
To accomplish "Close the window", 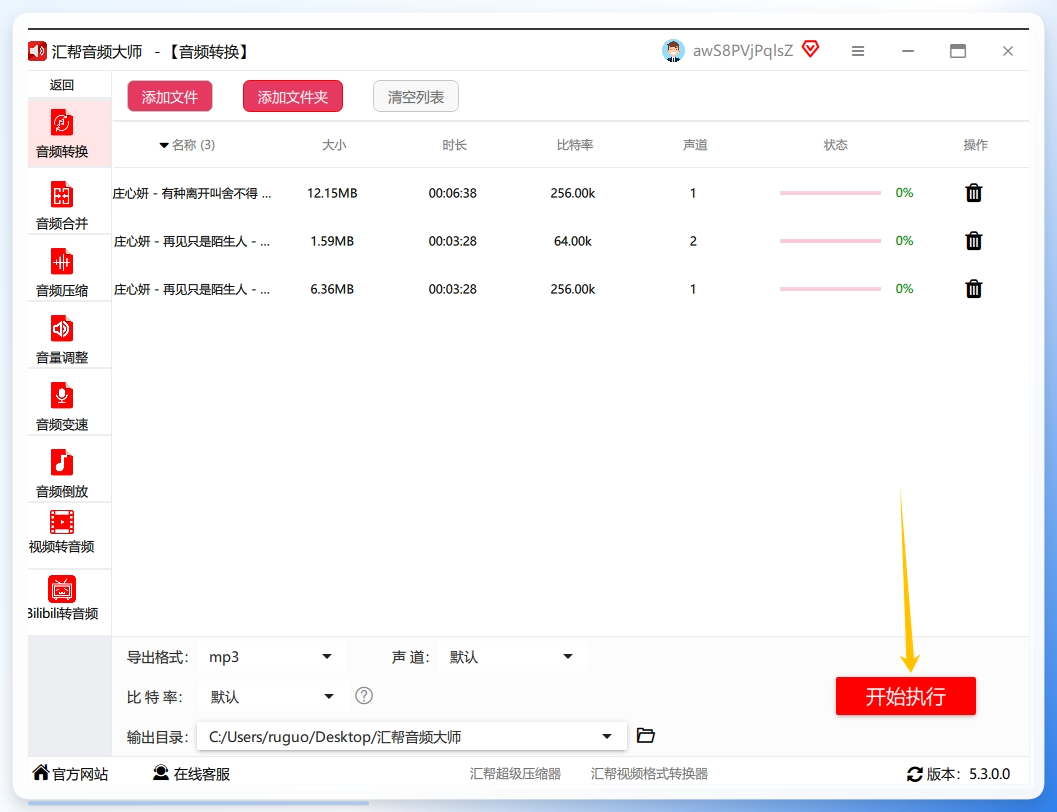I will pos(1008,51).
